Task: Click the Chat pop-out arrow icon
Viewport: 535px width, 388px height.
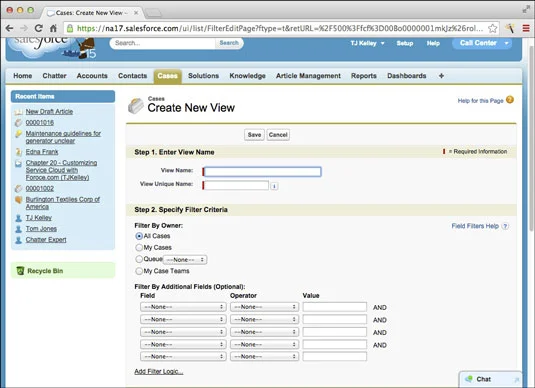Action: 516,379
